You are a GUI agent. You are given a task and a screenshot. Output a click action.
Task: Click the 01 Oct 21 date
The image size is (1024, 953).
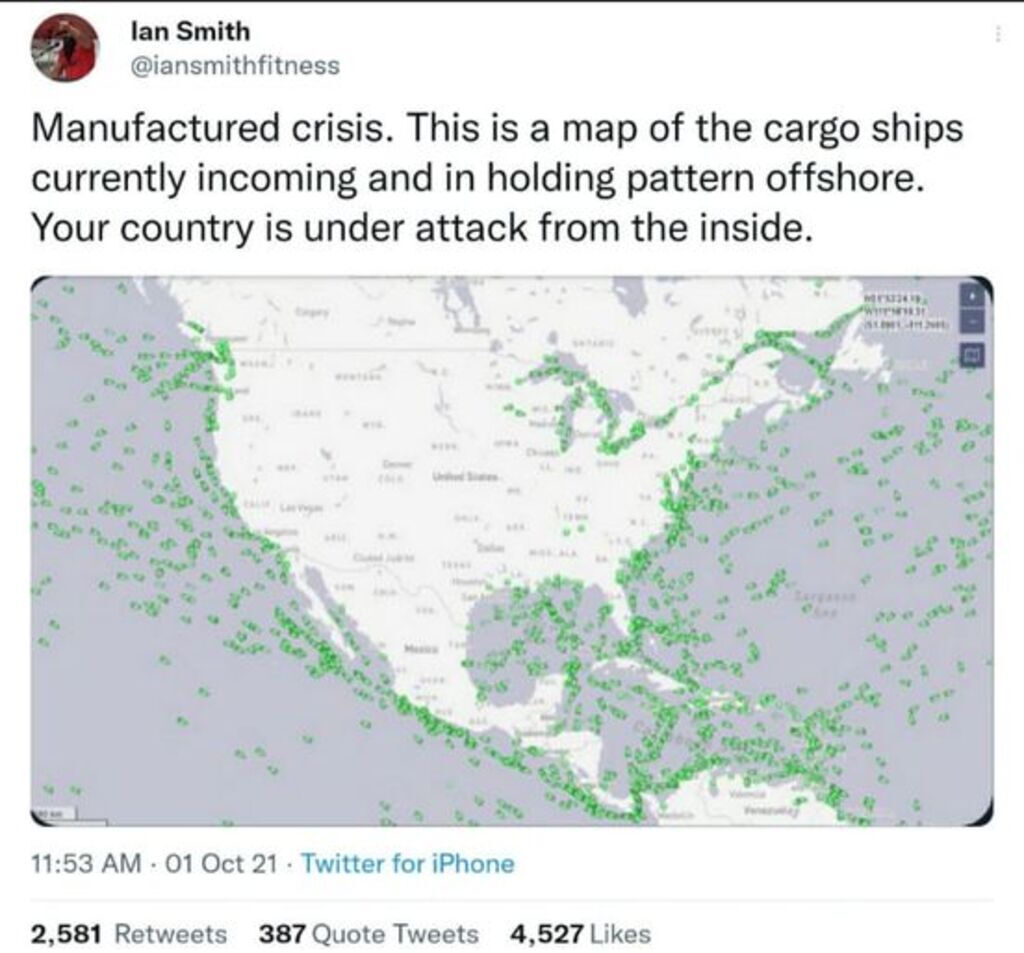(x=216, y=863)
